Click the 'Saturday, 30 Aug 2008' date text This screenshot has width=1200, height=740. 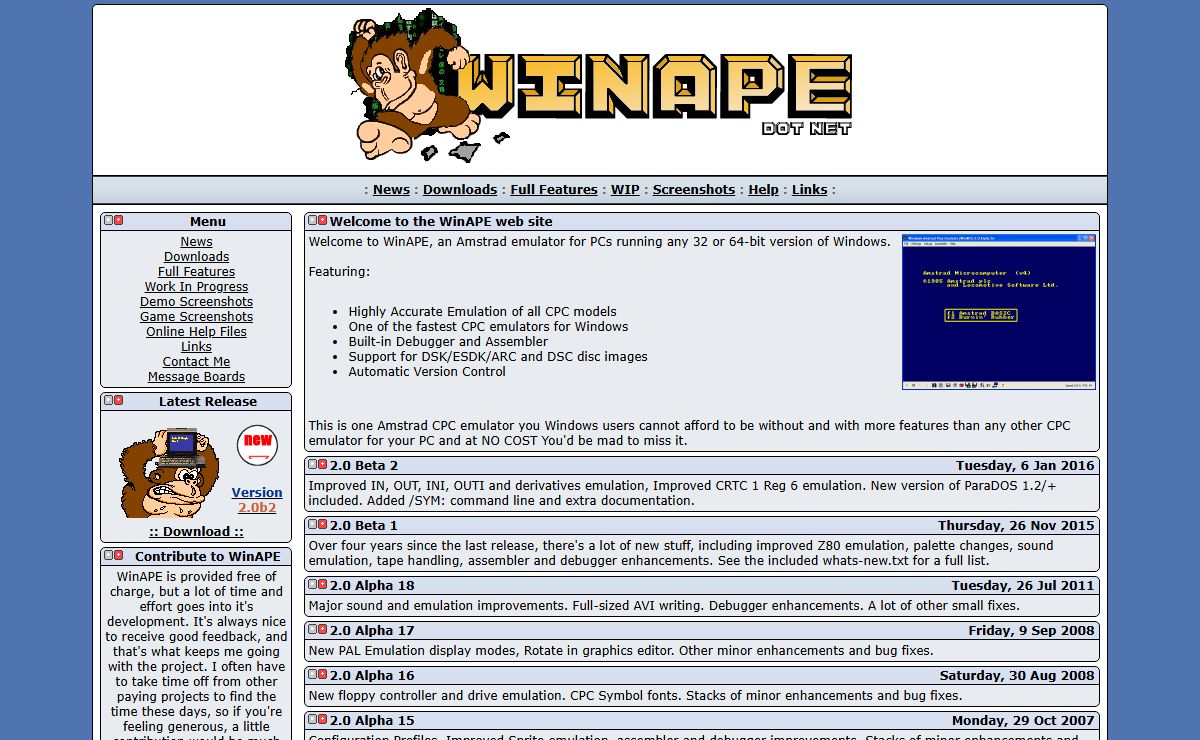[1017, 675]
